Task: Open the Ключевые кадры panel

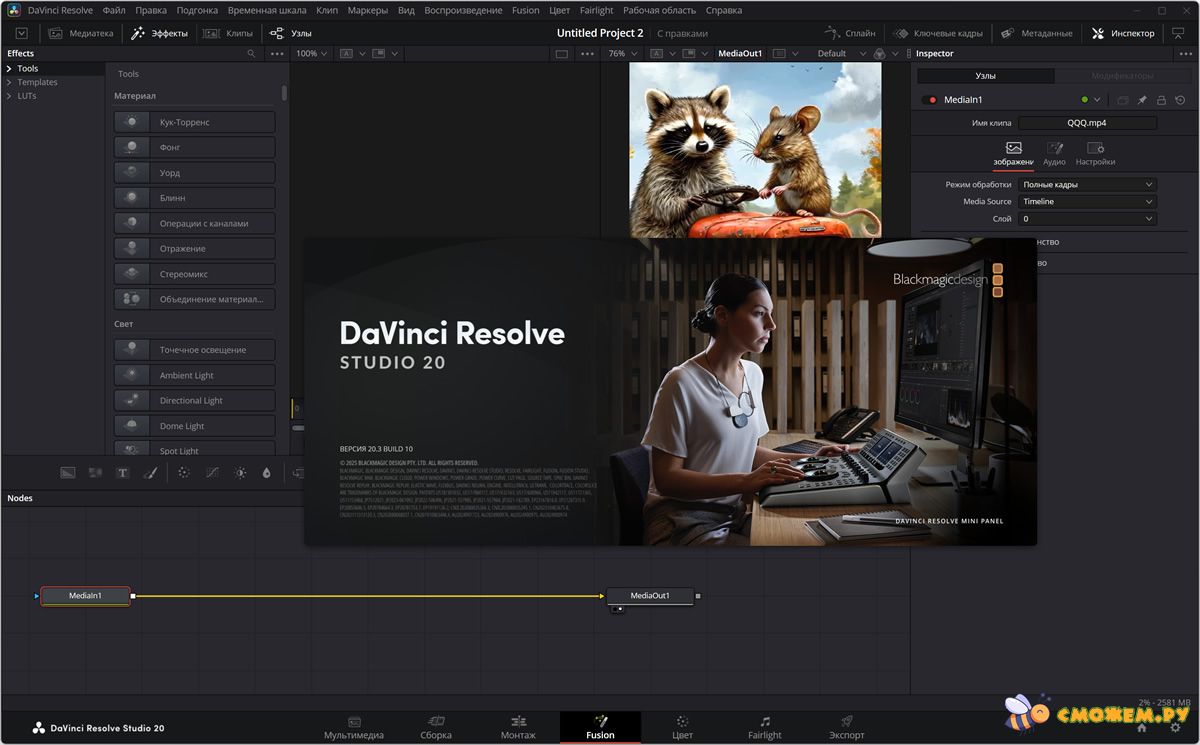Action: point(938,33)
